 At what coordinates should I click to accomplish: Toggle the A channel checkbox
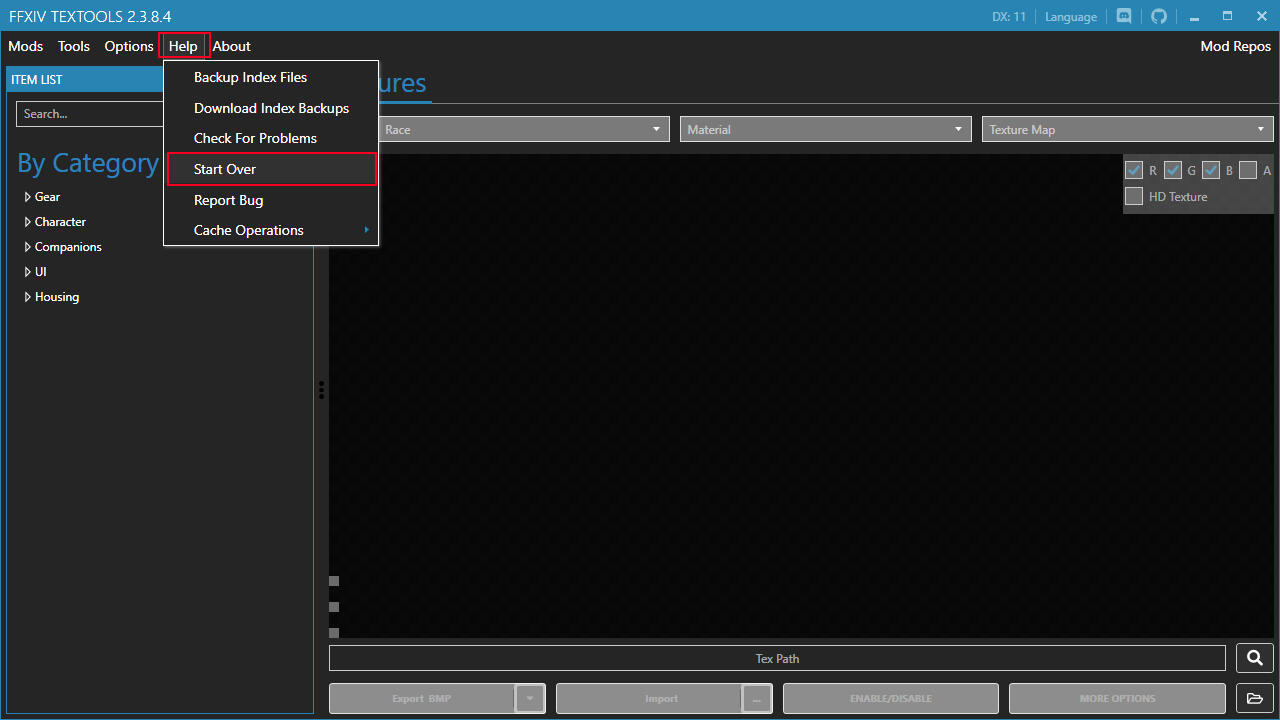tap(1247, 170)
